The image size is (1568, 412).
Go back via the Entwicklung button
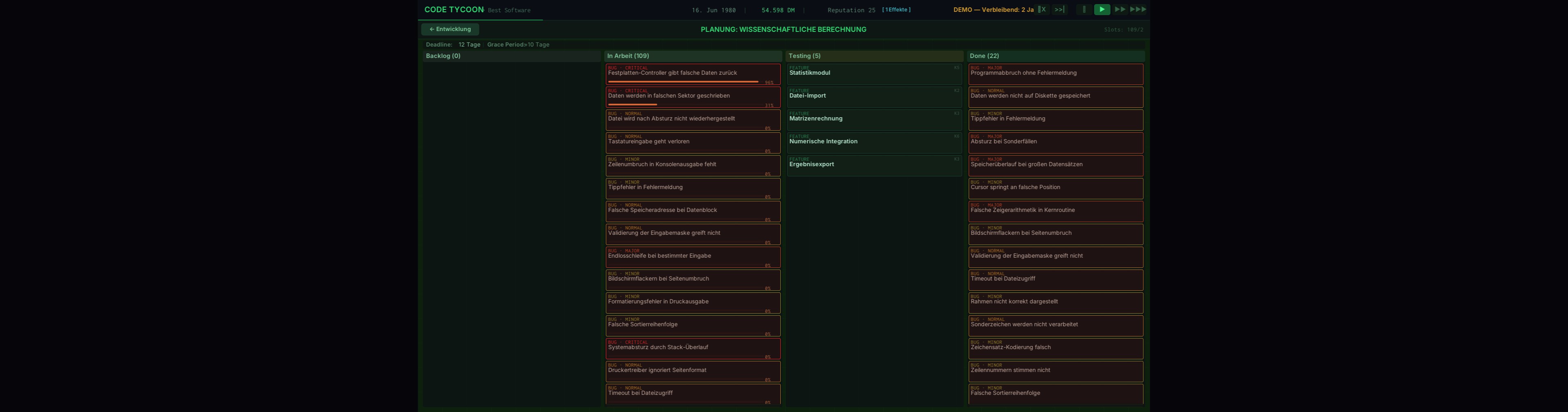[450, 29]
